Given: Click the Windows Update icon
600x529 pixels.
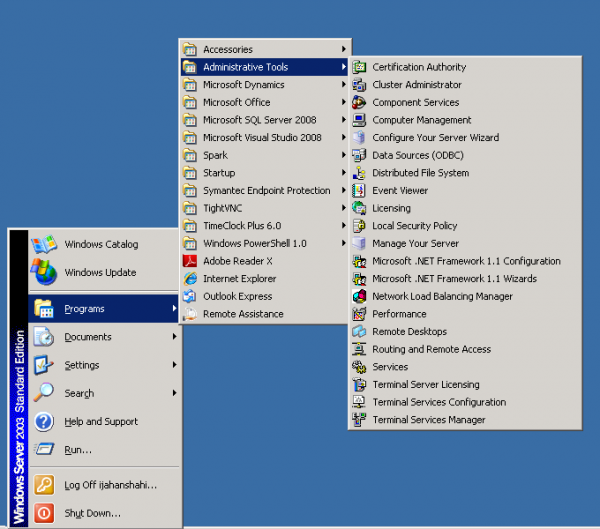Looking at the screenshot, I should point(44,272).
